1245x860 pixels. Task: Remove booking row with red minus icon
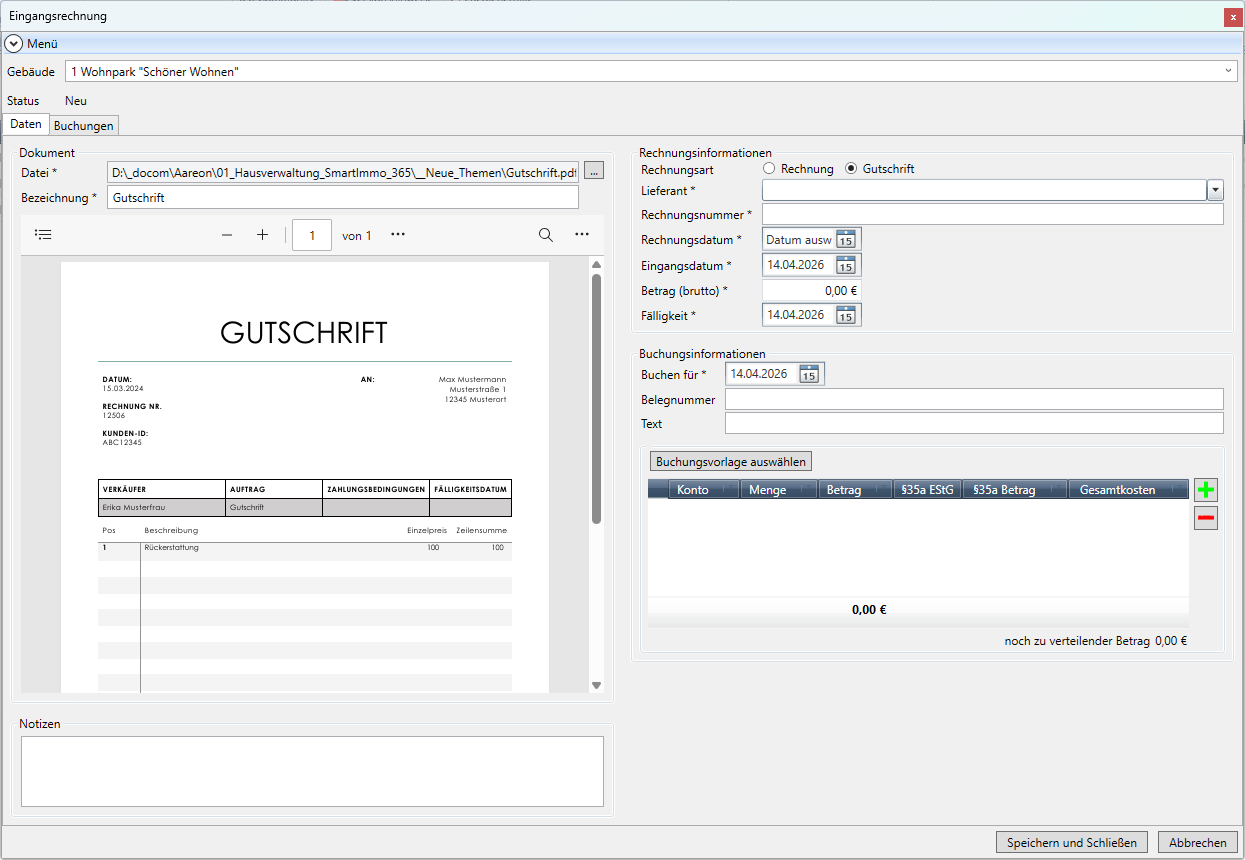coord(1206,518)
